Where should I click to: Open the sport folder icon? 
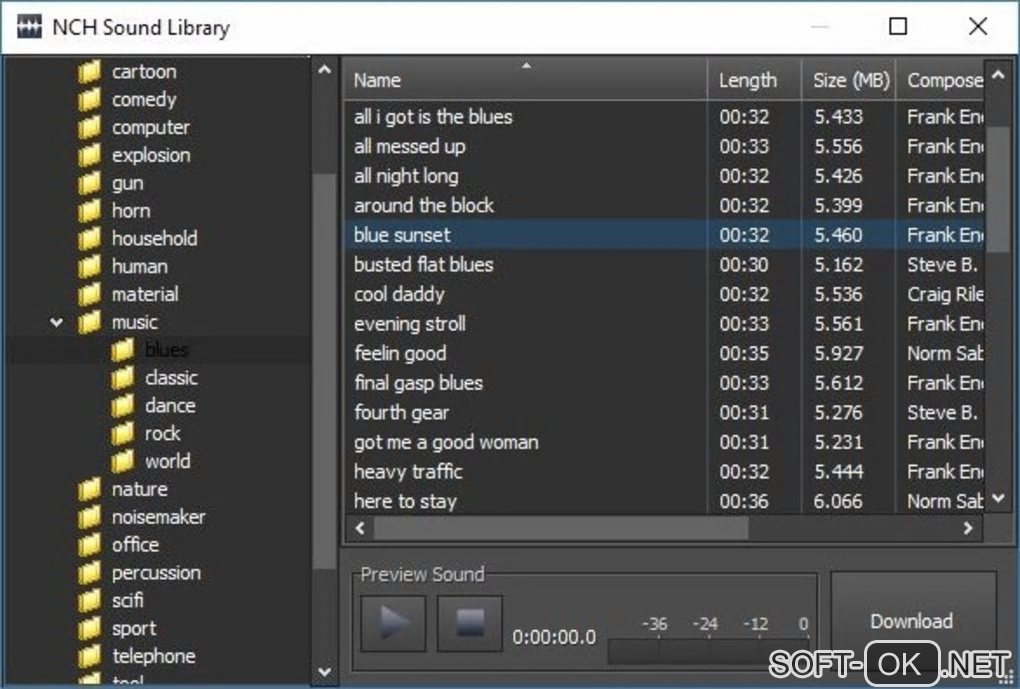(x=90, y=628)
